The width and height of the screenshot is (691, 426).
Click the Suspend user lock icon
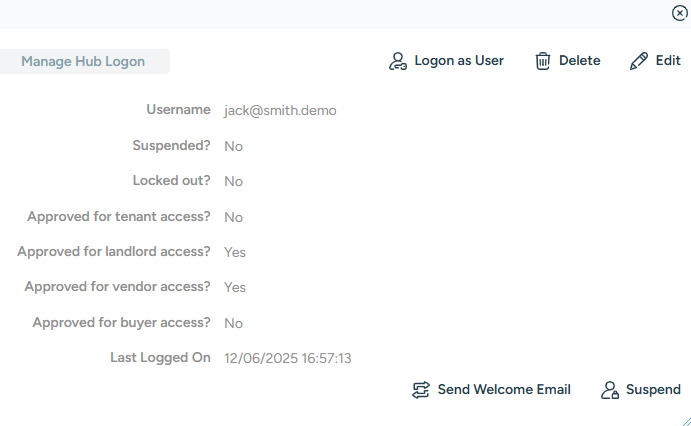tap(610, 390)
